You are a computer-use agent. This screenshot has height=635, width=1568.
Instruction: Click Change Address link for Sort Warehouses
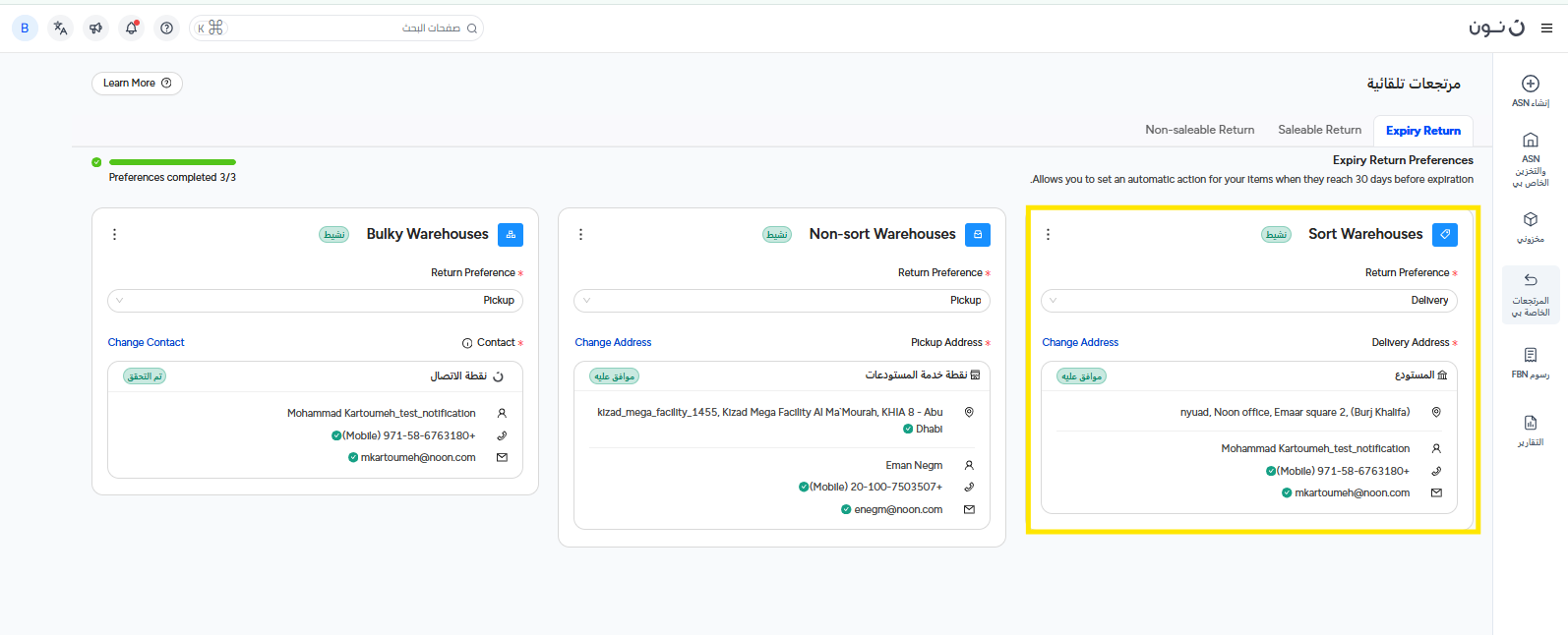1080,343
